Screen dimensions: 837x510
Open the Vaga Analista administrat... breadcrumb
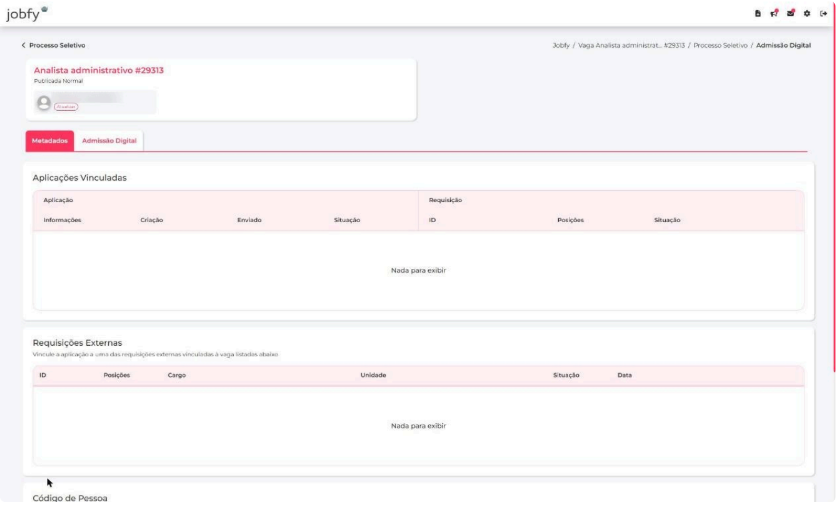(x=631, y=45)
